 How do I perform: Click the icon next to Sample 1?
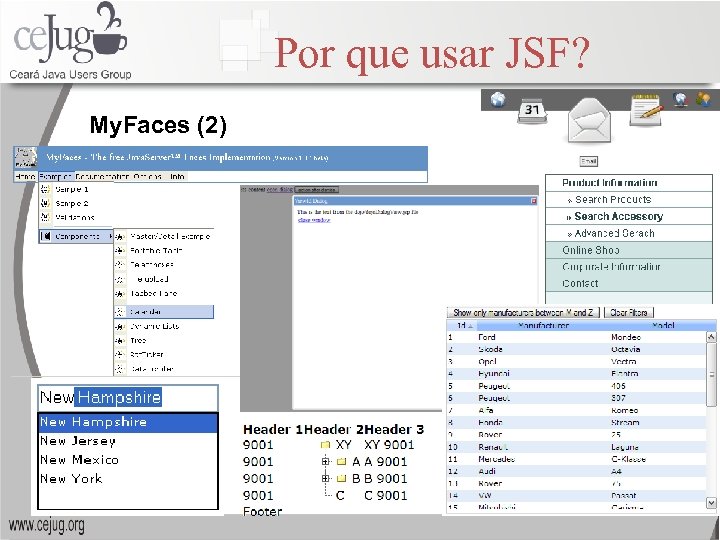[45, 189]
